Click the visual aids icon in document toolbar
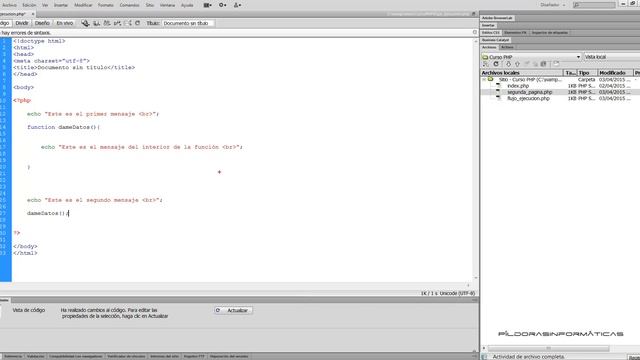Screen dimensions: 640x360 (x=128, y=23)
